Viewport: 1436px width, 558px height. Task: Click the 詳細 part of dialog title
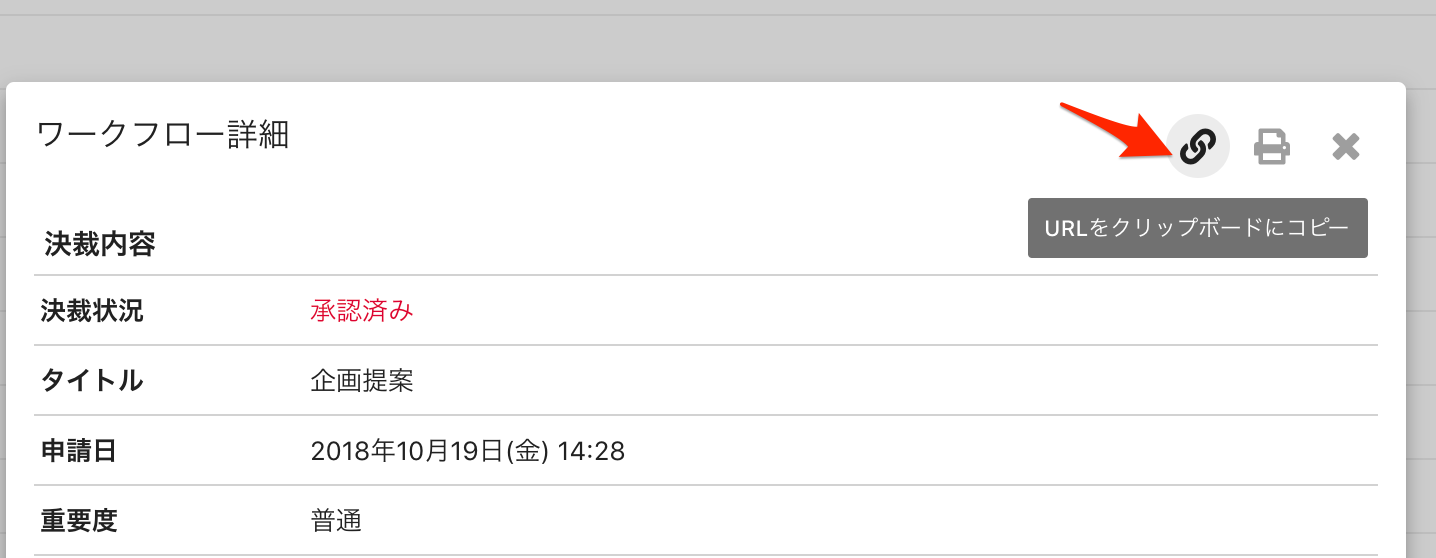point(256,134)
